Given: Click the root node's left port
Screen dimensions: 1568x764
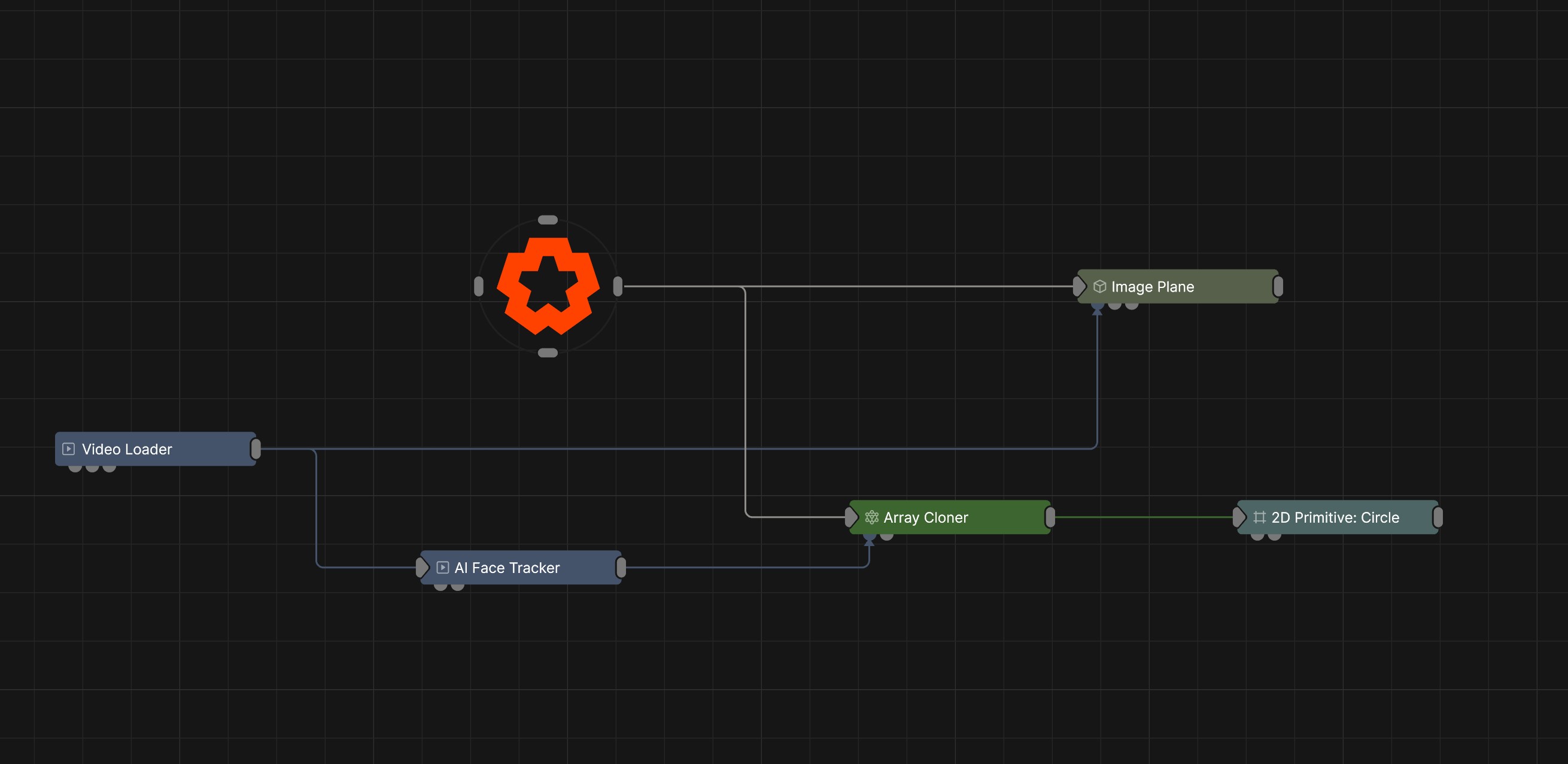Looking at the screenshot, I should 478,286.
